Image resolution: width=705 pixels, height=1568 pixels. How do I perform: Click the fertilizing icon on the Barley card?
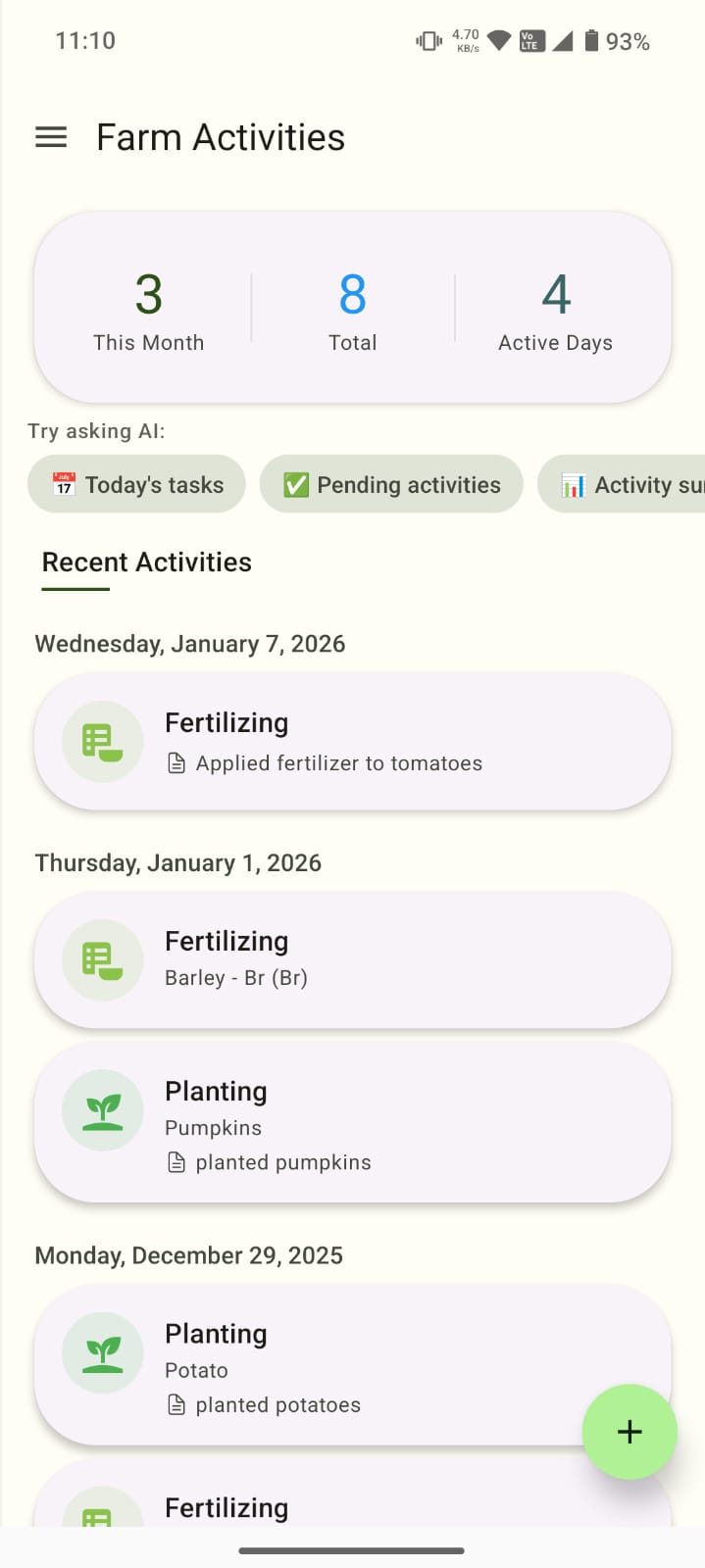[102, 959]
